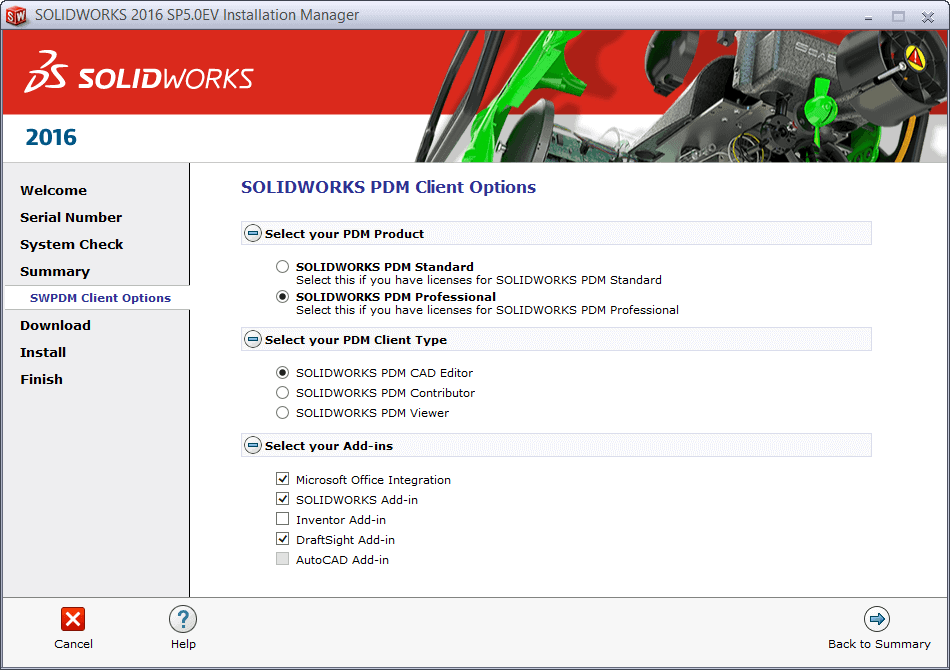Viewport: 950px width, 670px height.
Task: Go to the System Check step
Action: click(71, 245)
